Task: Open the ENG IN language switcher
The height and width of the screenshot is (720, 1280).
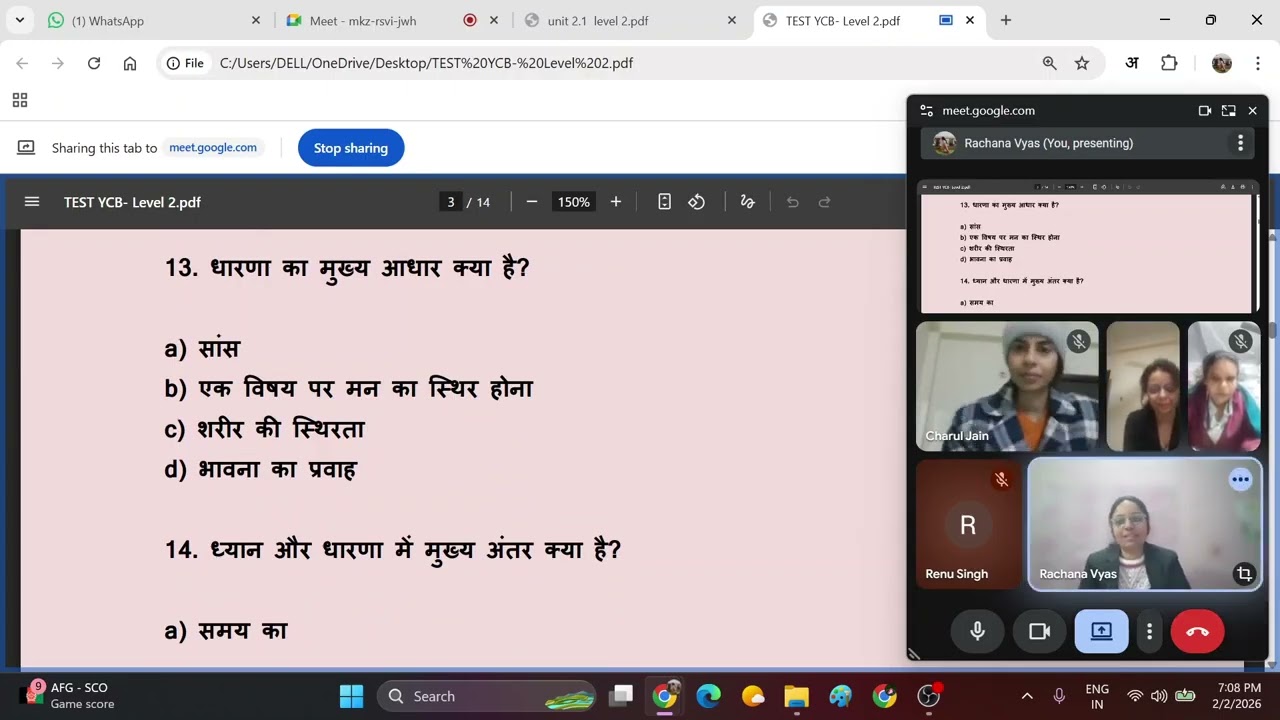Action: [x=1097, y=696]
